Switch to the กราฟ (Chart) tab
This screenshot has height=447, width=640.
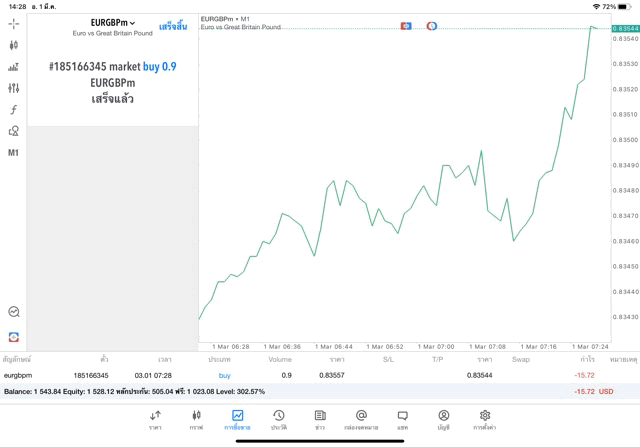[196, 419]
